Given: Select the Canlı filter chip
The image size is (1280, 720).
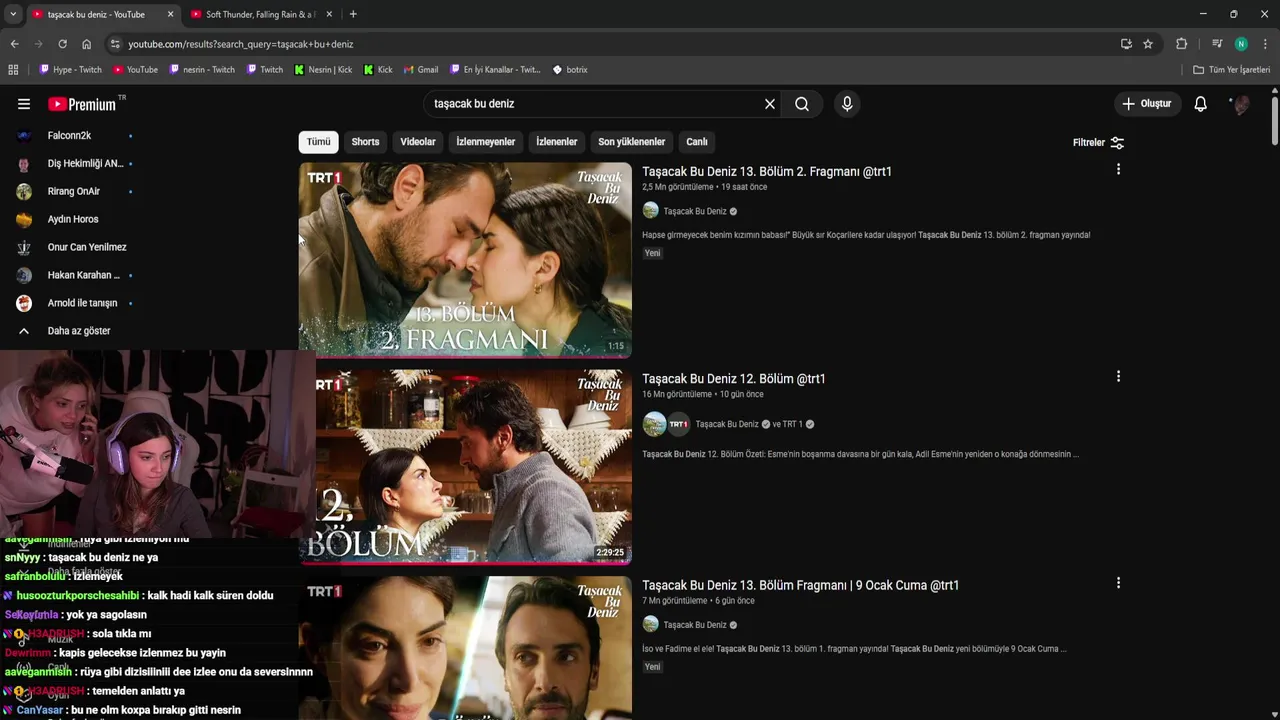Looking at the screenshot, I should [697, 142].
